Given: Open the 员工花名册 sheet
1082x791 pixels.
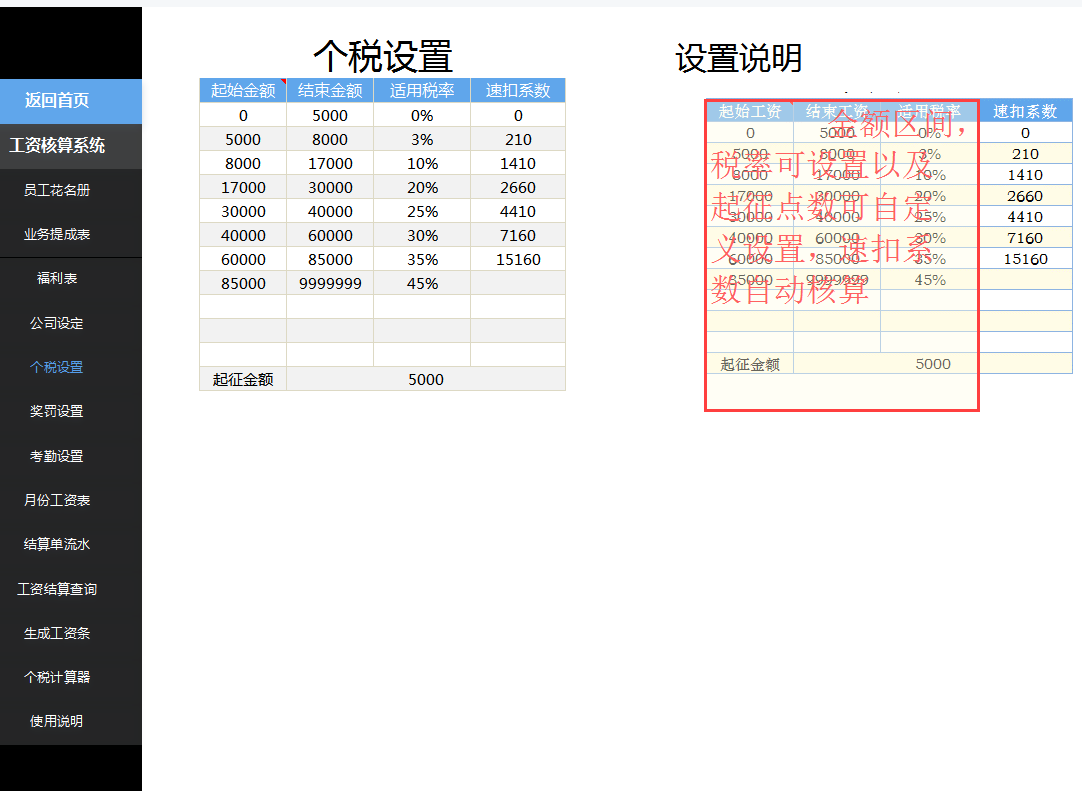Looking at the screenshot, I should click(x=55, y=189).
